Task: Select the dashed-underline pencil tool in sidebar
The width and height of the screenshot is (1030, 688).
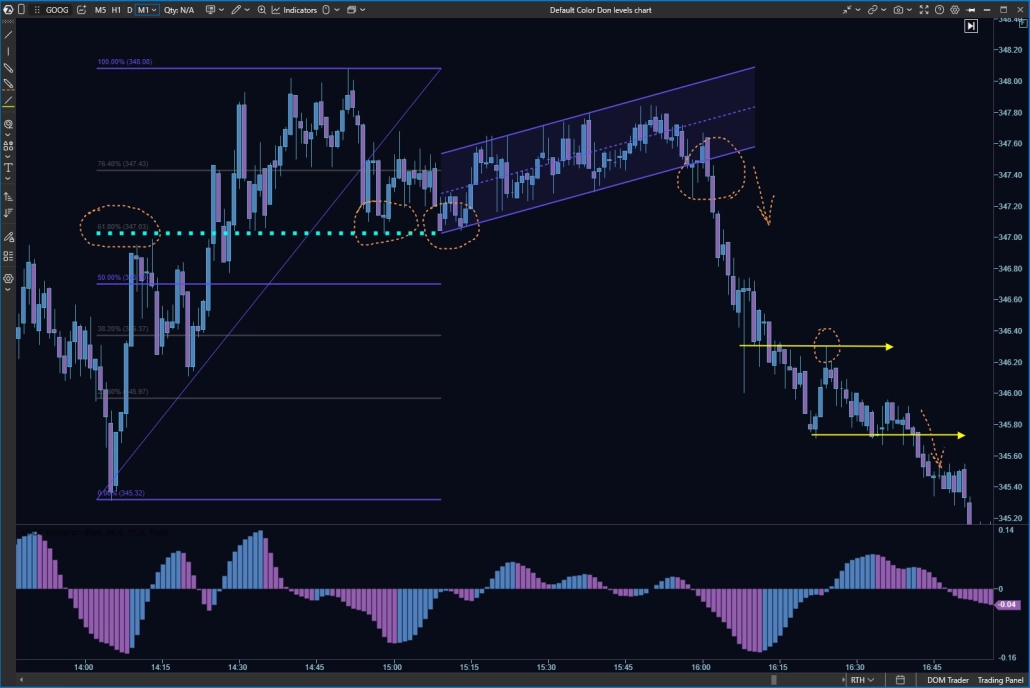Action: point(8,84)
